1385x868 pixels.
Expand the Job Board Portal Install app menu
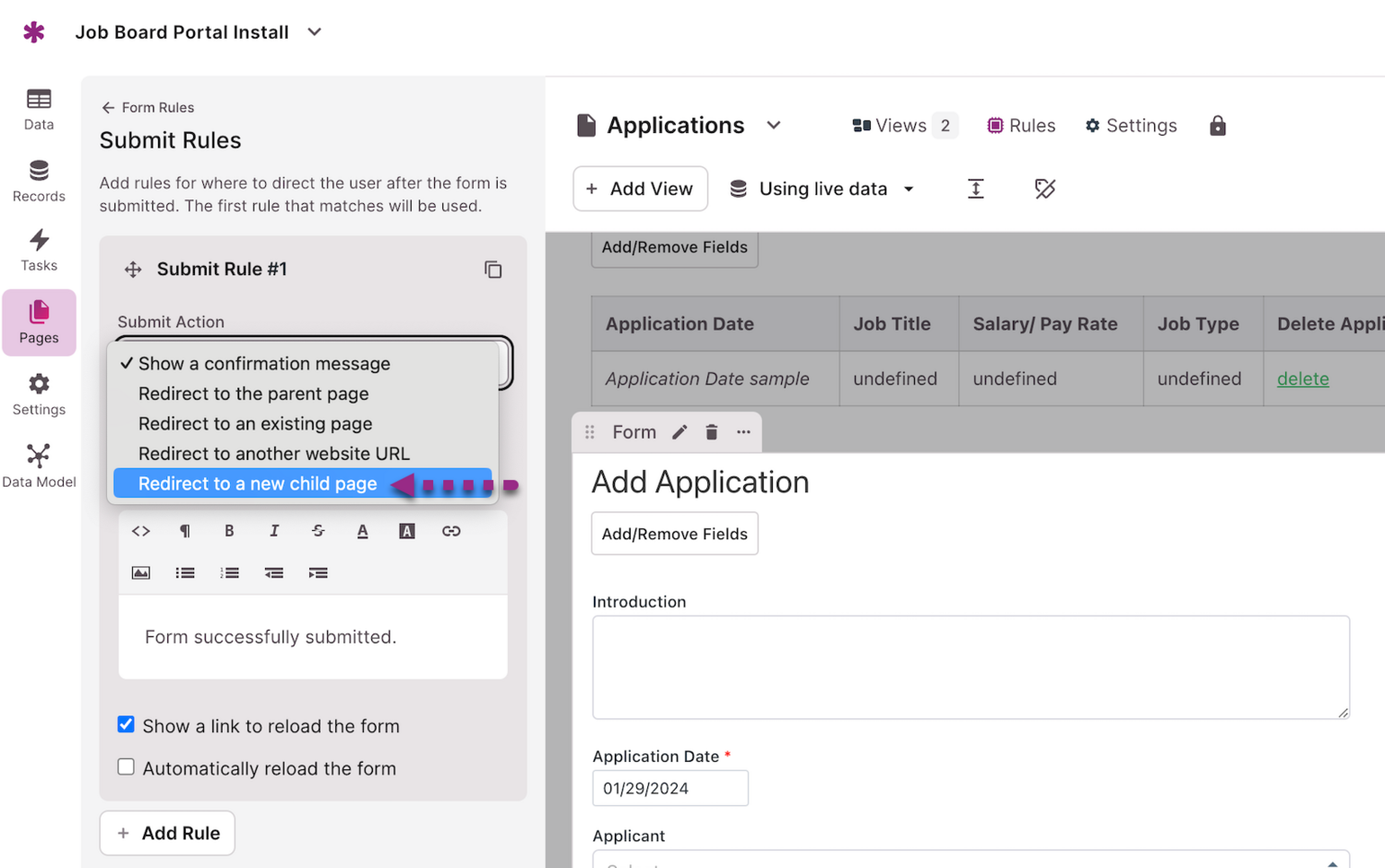(315, 32)
